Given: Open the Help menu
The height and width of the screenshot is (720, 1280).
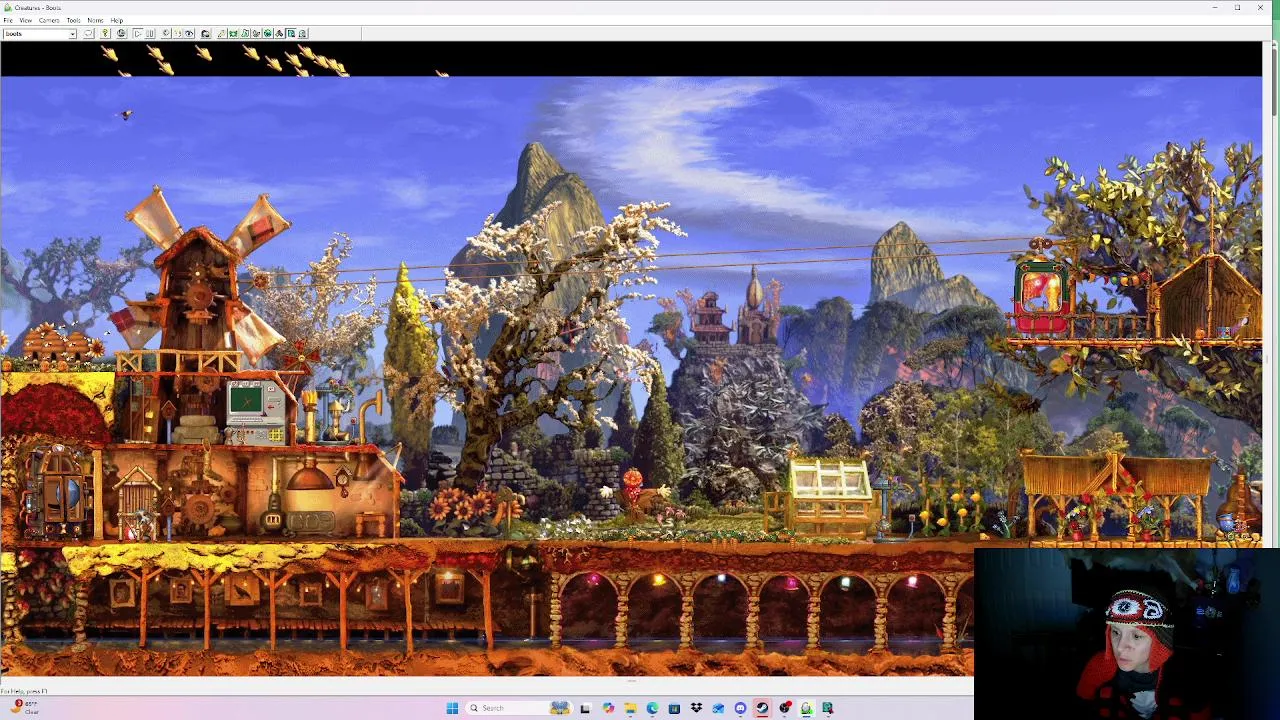Looking at the screenshot, I should 116,20.
